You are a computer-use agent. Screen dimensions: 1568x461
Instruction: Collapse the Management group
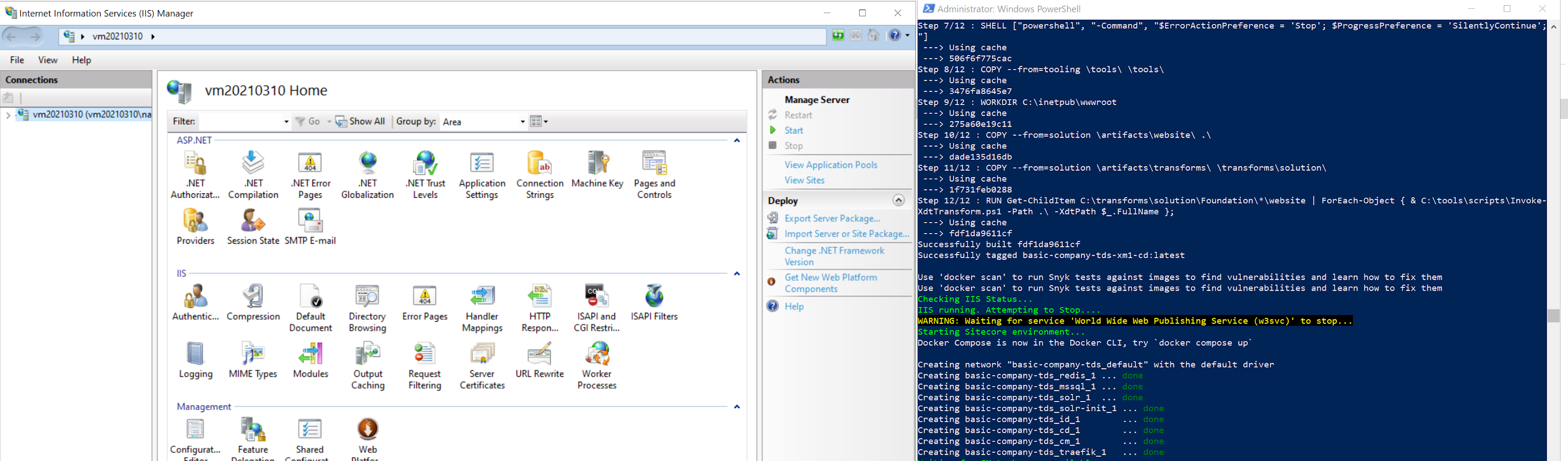tap(737, 407)
